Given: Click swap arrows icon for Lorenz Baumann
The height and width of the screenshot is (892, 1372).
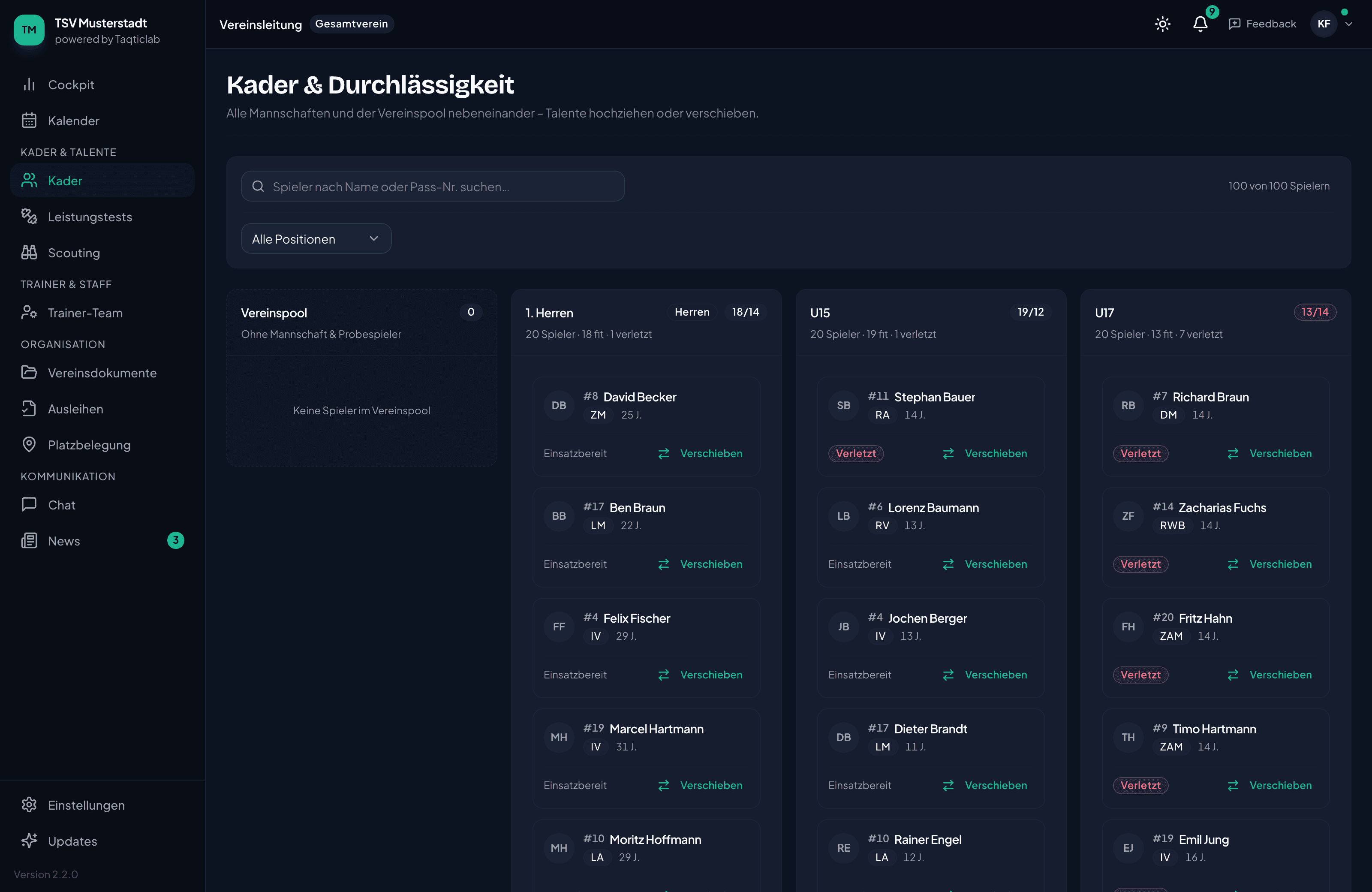Looking at the screenshot, I should pos(948,565).
